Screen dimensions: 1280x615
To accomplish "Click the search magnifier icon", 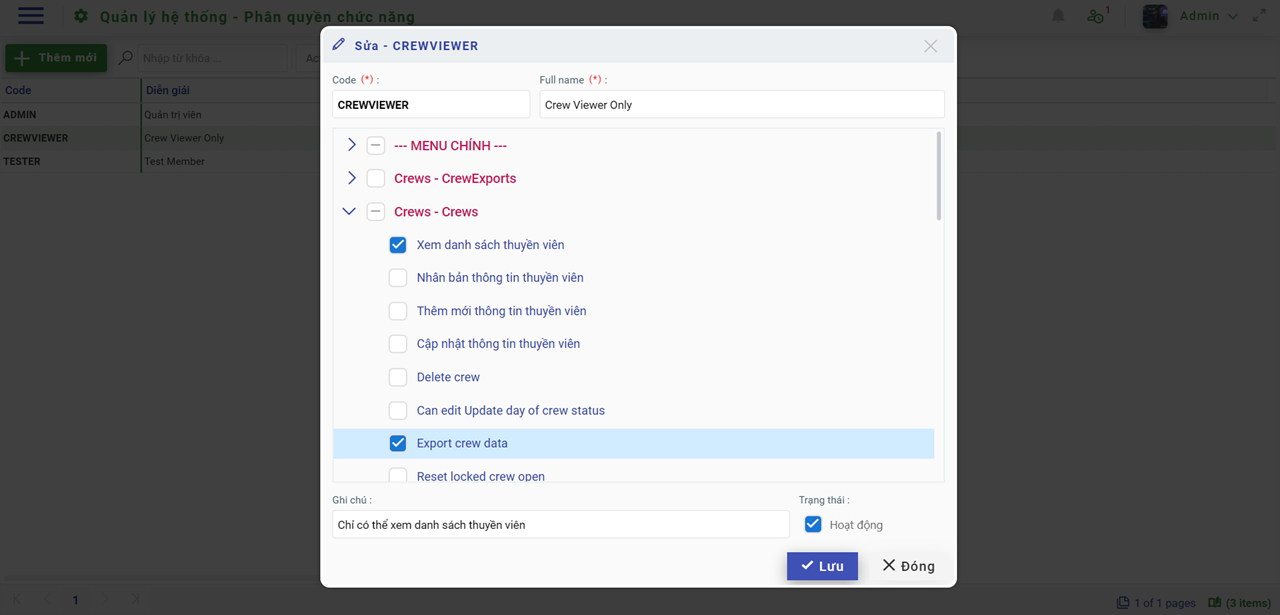I will (126, 58).
